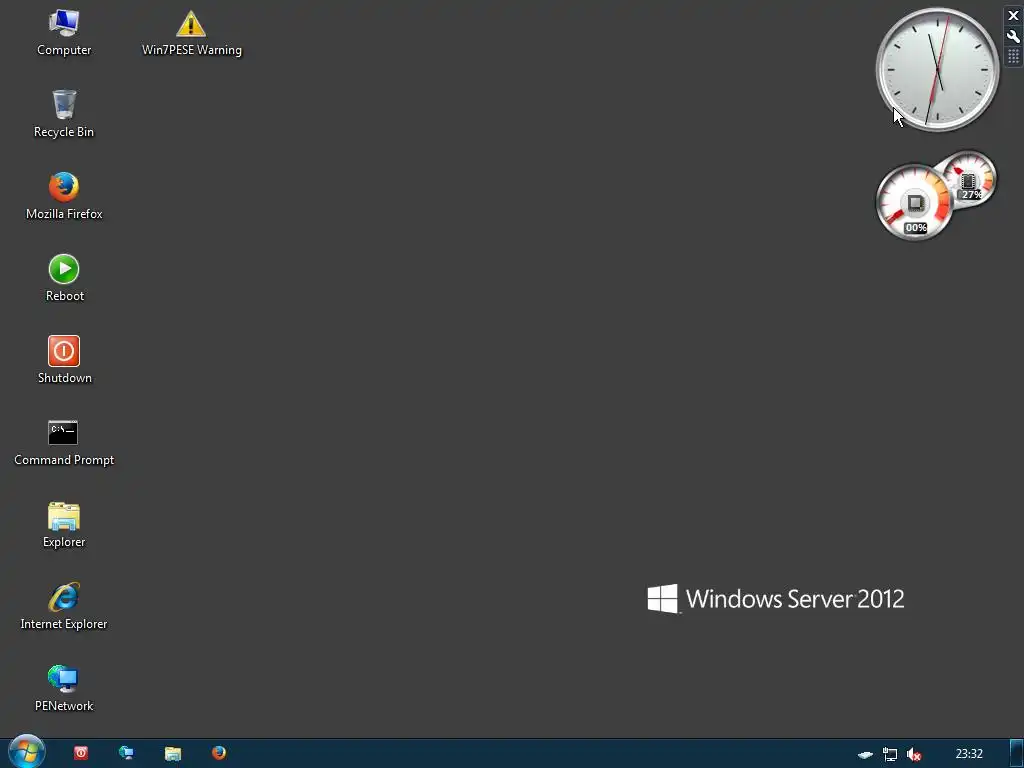Open the folder Explorer icon in taskbar

[x=172, y=753]
